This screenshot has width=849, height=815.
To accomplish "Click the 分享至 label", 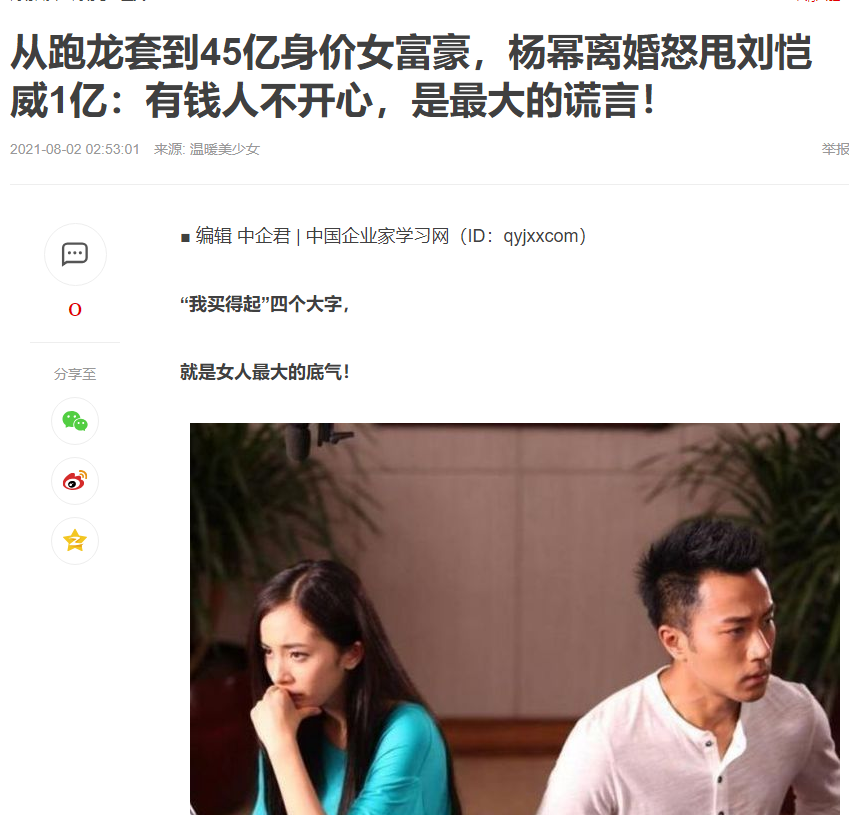I will (75, 374).
